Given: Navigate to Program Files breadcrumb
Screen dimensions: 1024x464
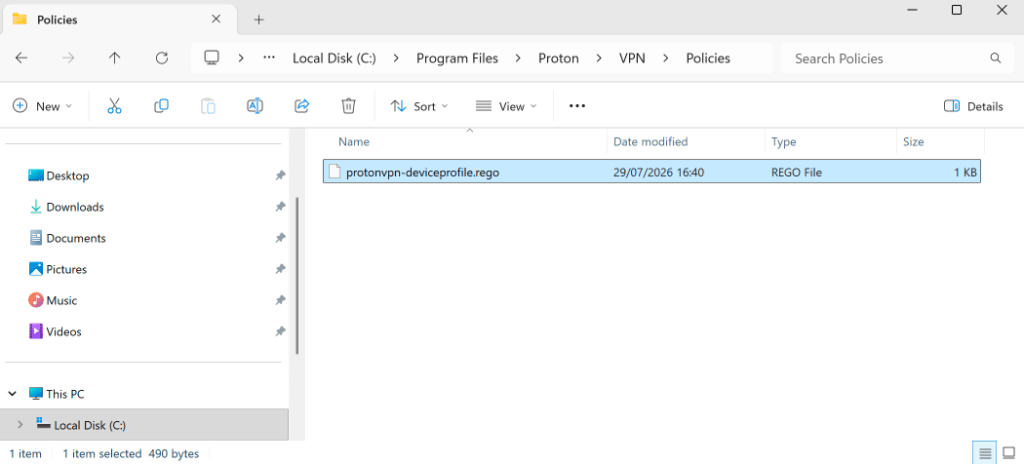Looking at the screenshot, I should 457,58.
